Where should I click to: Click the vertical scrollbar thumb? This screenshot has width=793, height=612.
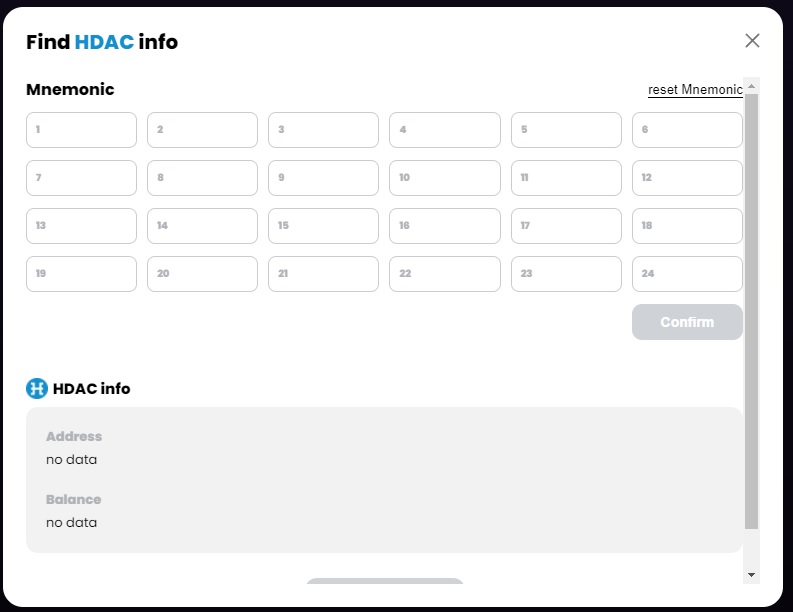[x=752, y=310]
